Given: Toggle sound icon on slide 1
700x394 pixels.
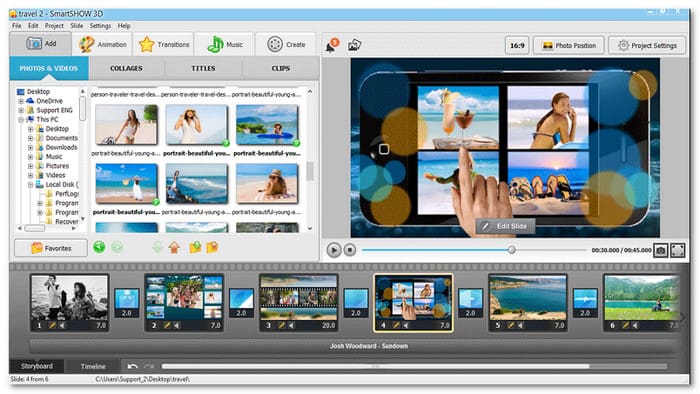Looking at the screenshot, I should [x=62, y=325].
